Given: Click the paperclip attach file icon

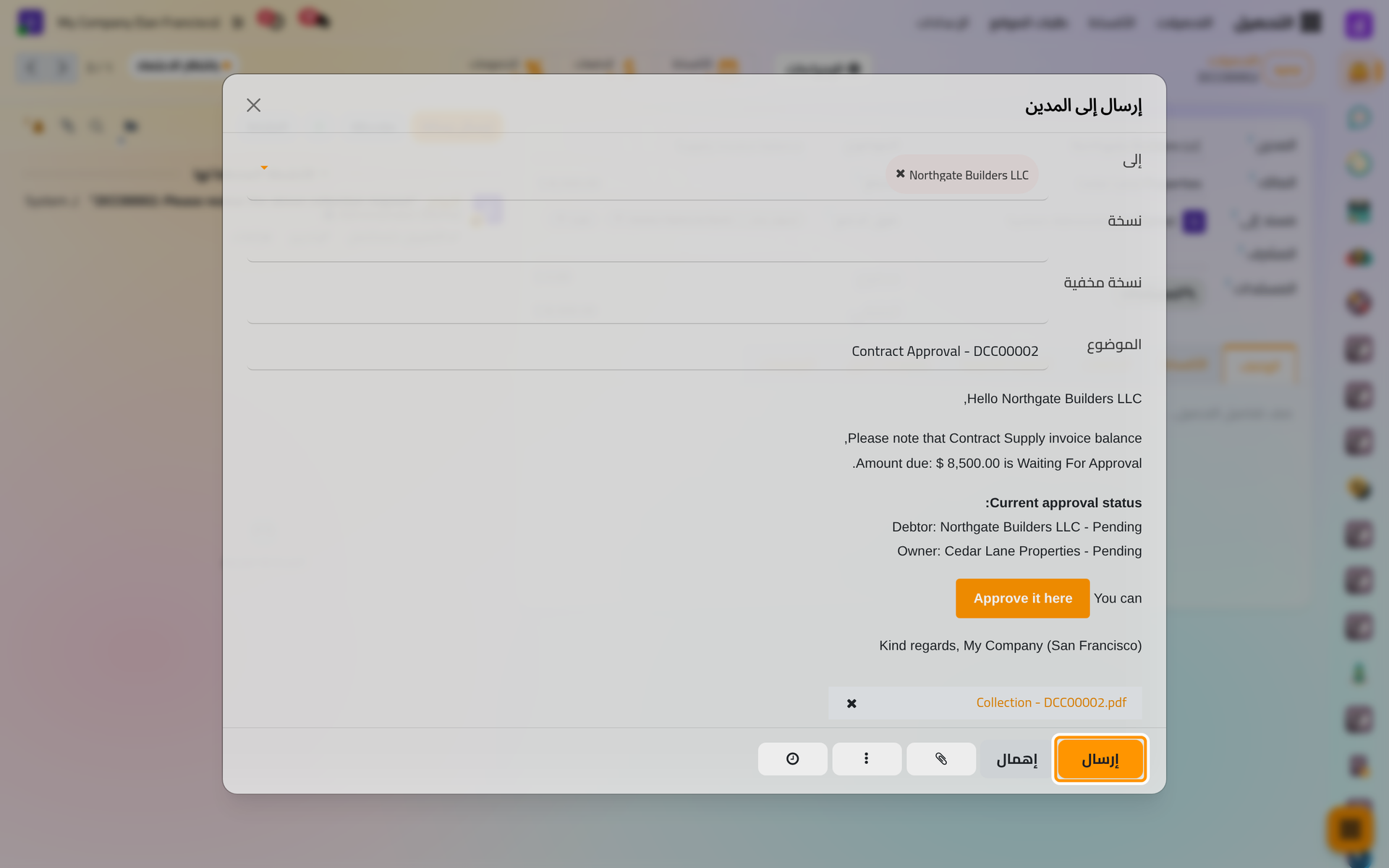Looking at the screenshot, I should coord(941,759).
